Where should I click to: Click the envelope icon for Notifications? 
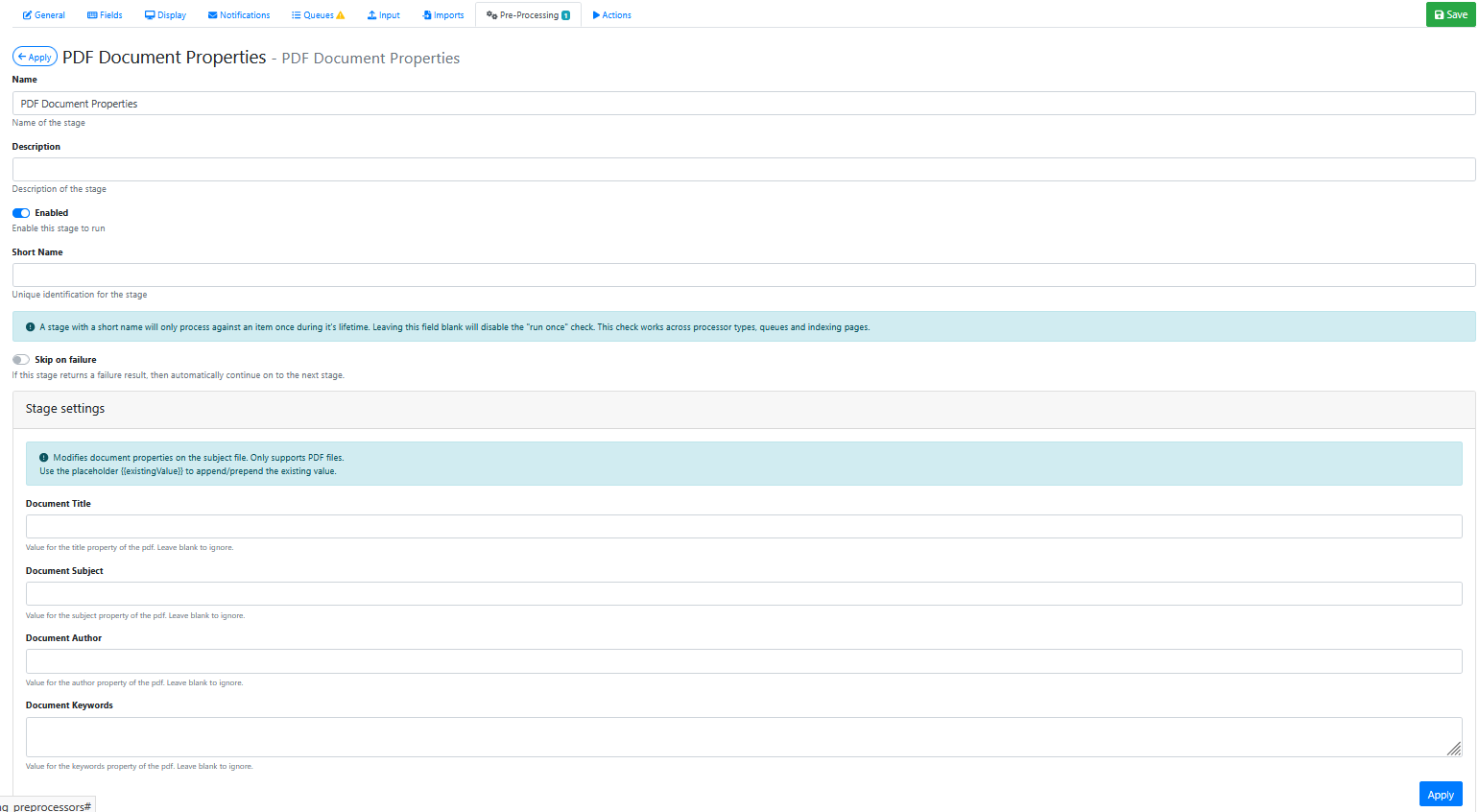212,15
